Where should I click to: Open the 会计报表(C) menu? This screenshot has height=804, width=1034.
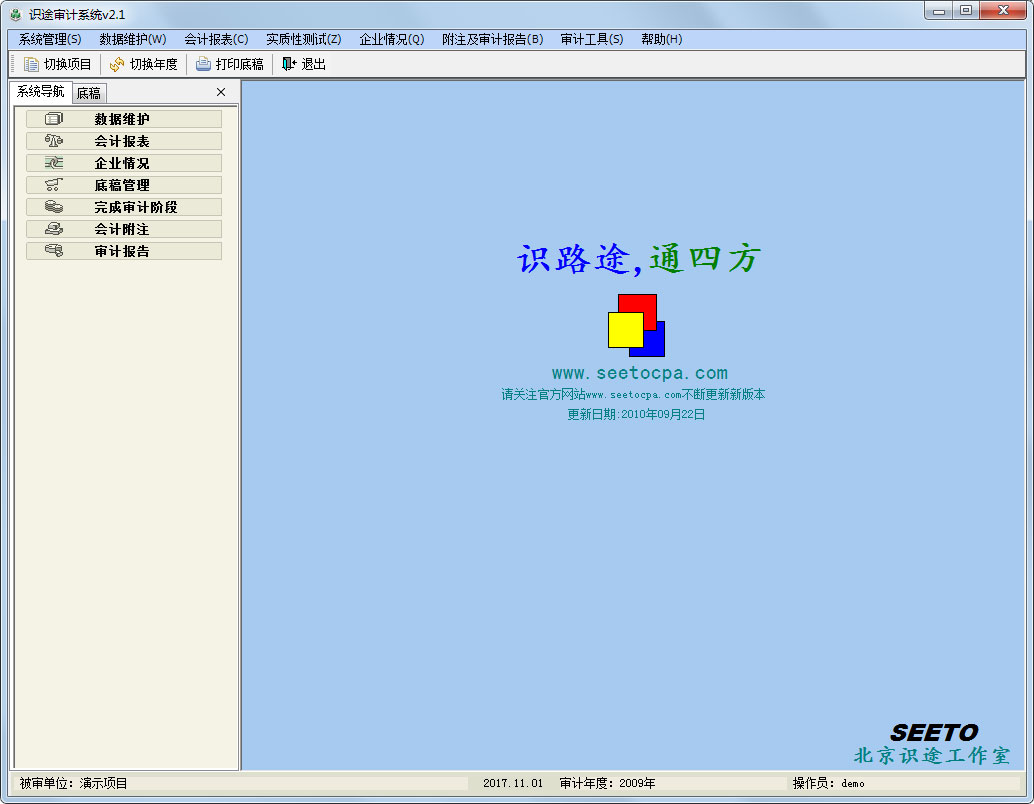coord(216,39)
